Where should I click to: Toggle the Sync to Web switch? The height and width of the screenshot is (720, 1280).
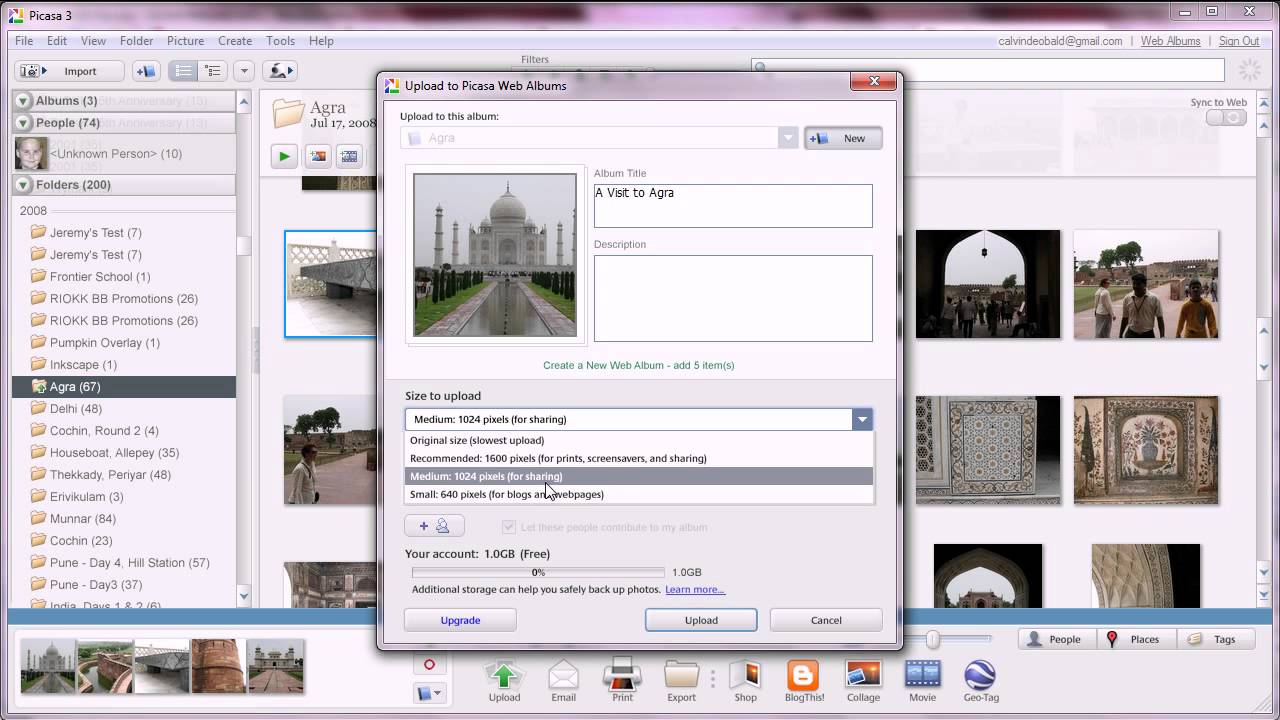[1227, 118]
